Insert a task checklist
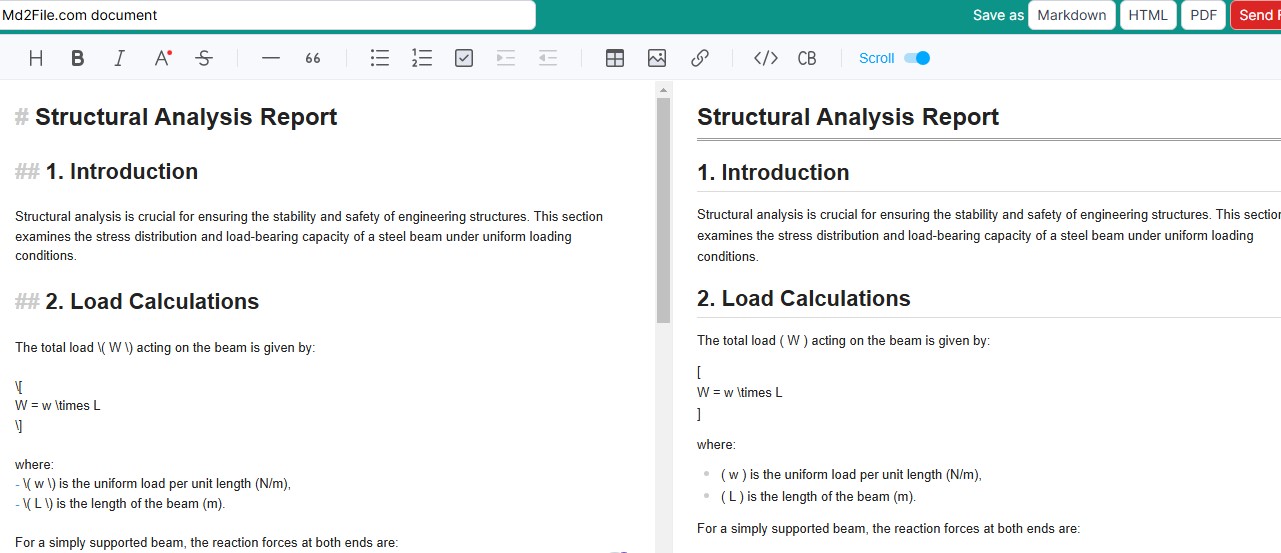This screenshot has width=1281, height=553. (464, 58)
